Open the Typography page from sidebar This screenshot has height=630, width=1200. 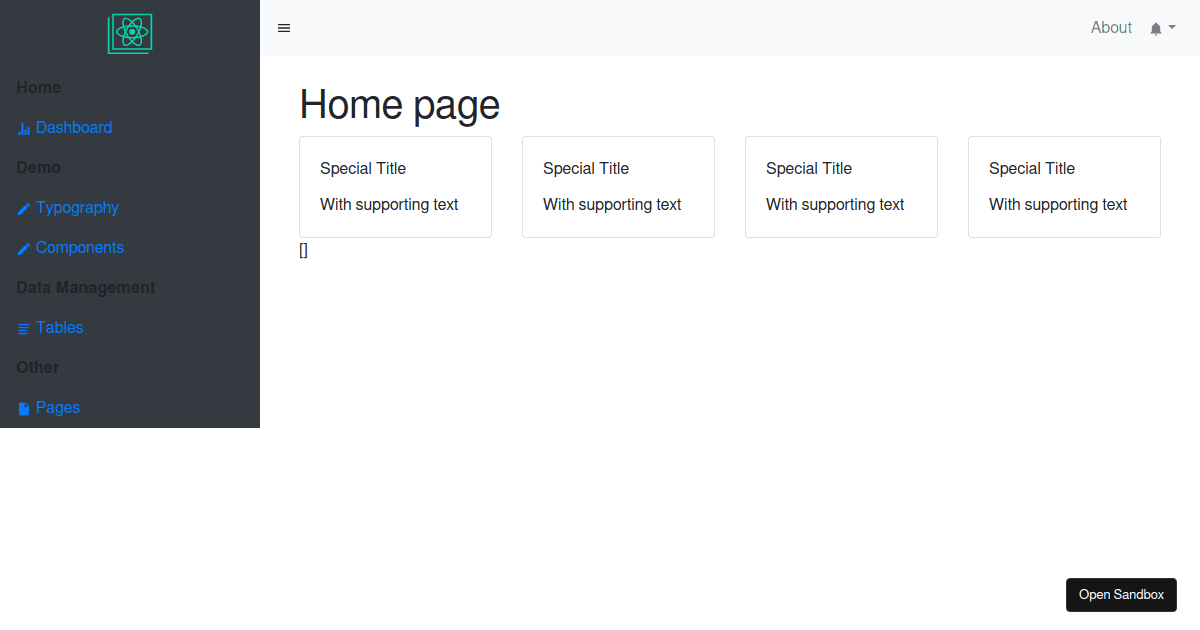point(77,207)
